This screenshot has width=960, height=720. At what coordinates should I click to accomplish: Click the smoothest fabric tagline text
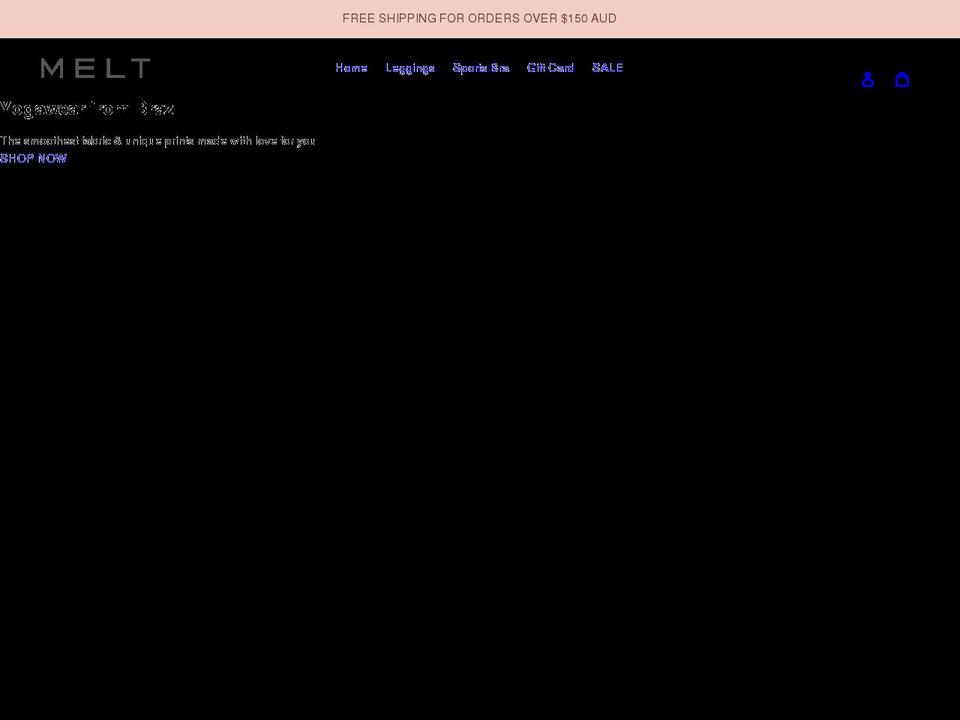[x=157, y=141]
